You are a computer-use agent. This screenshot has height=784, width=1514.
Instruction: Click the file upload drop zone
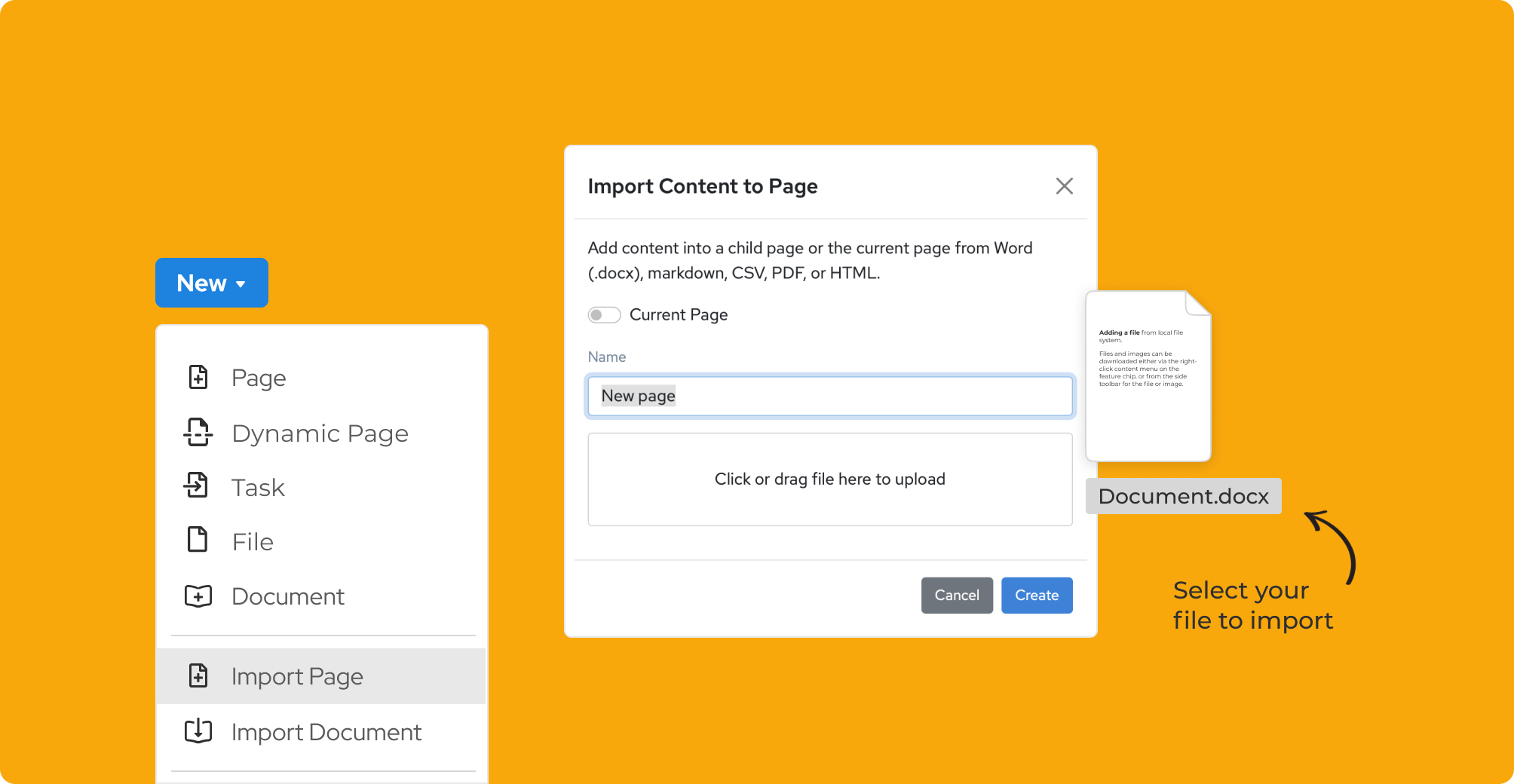829,479
